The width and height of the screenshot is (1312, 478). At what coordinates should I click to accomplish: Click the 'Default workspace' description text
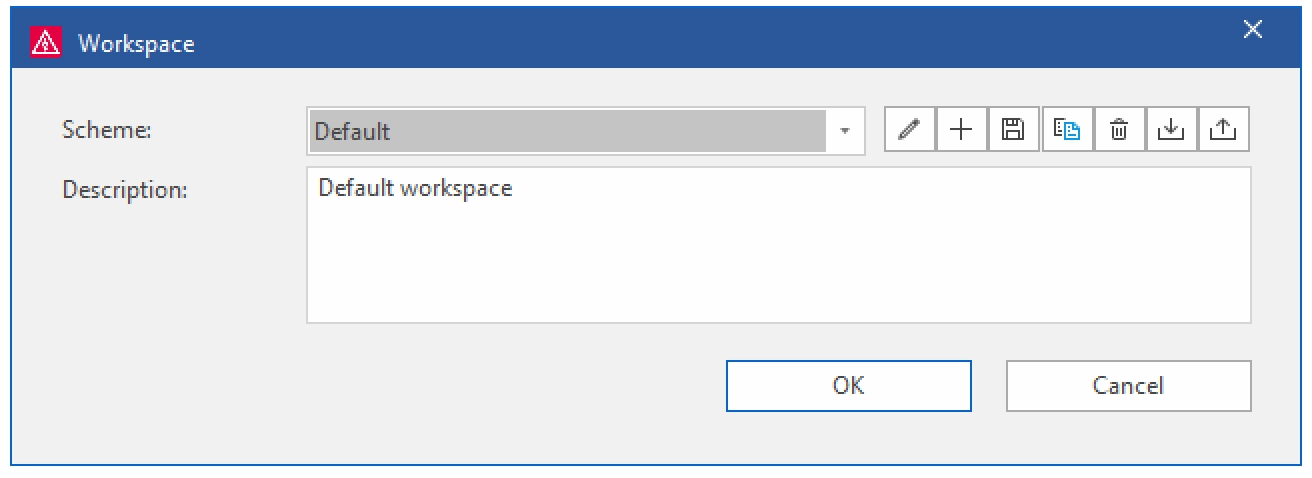(415, 188)
